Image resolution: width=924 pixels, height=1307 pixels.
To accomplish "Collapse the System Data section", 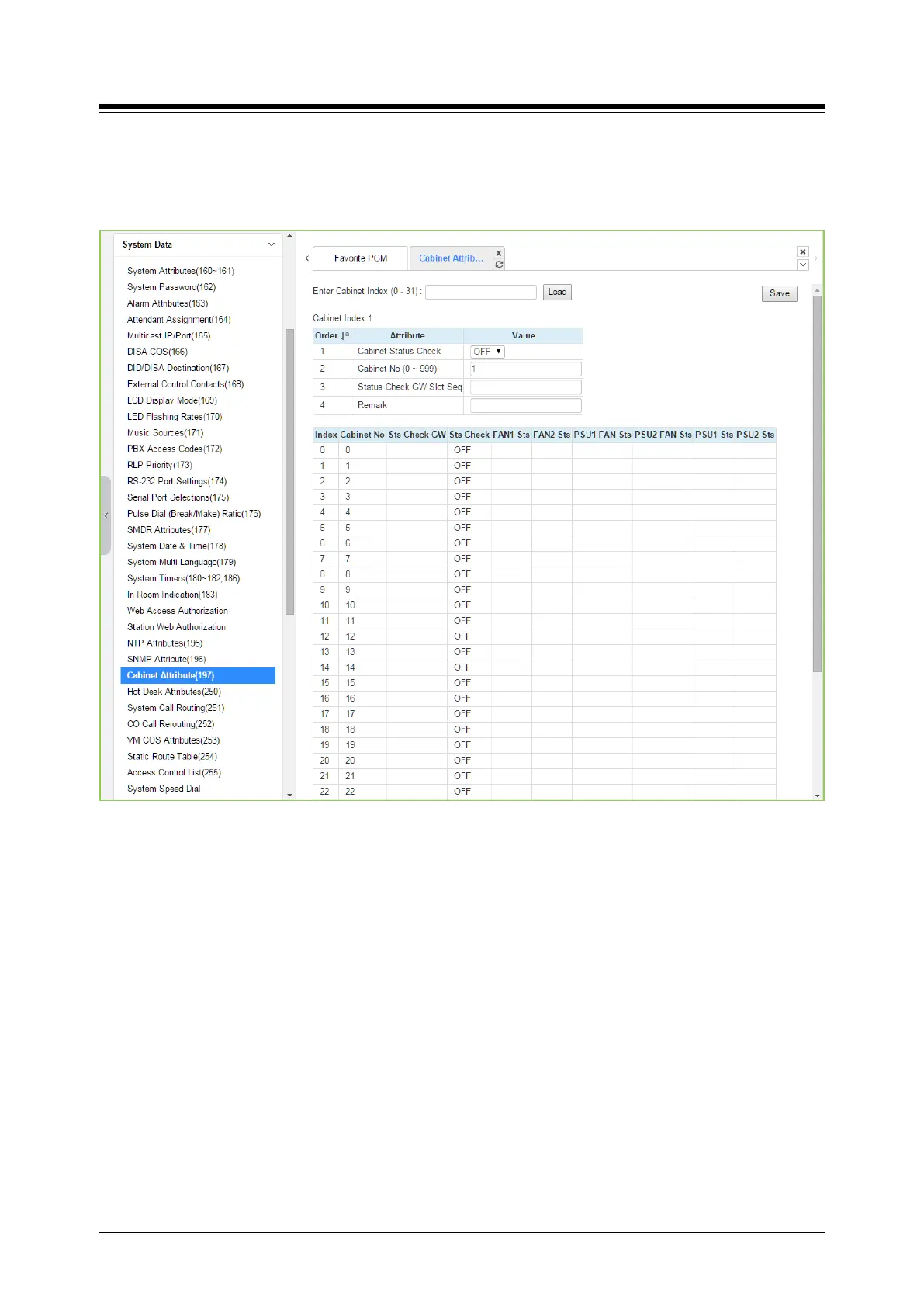I will point(272,244).
